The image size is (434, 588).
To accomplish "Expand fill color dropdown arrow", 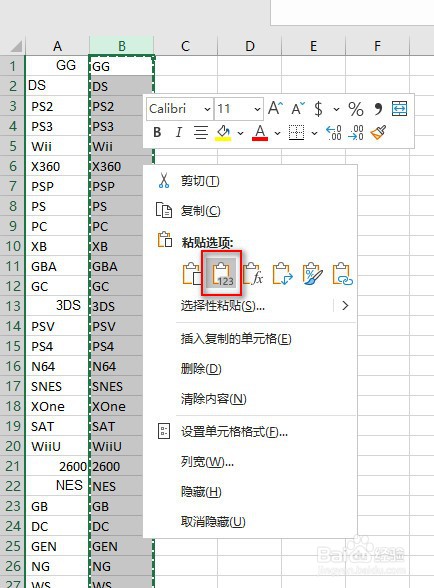I will tap(240, 133).
